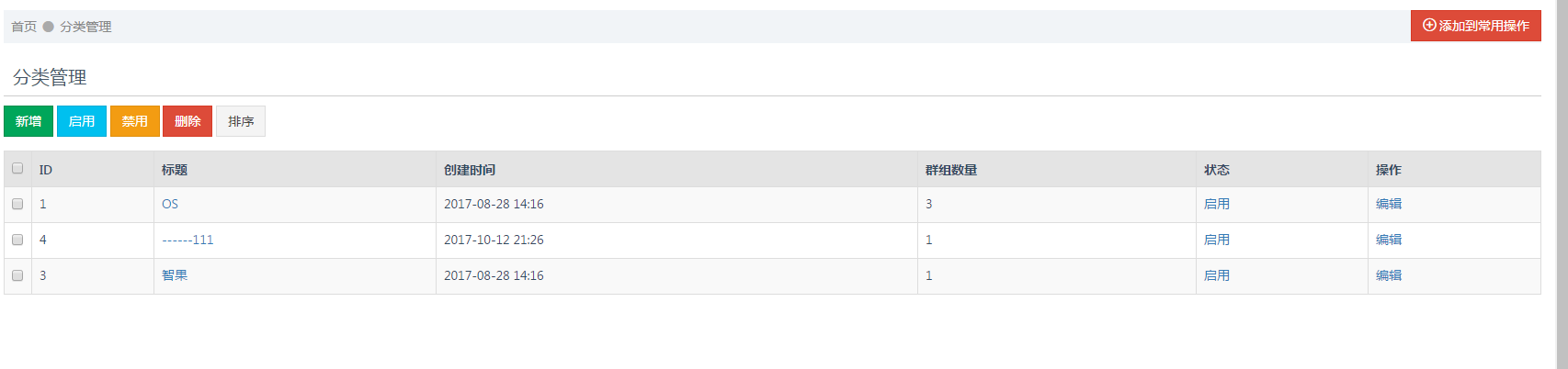Click the 排序 button
This screenshot has height=369, width=1568.
coord(241,121)
